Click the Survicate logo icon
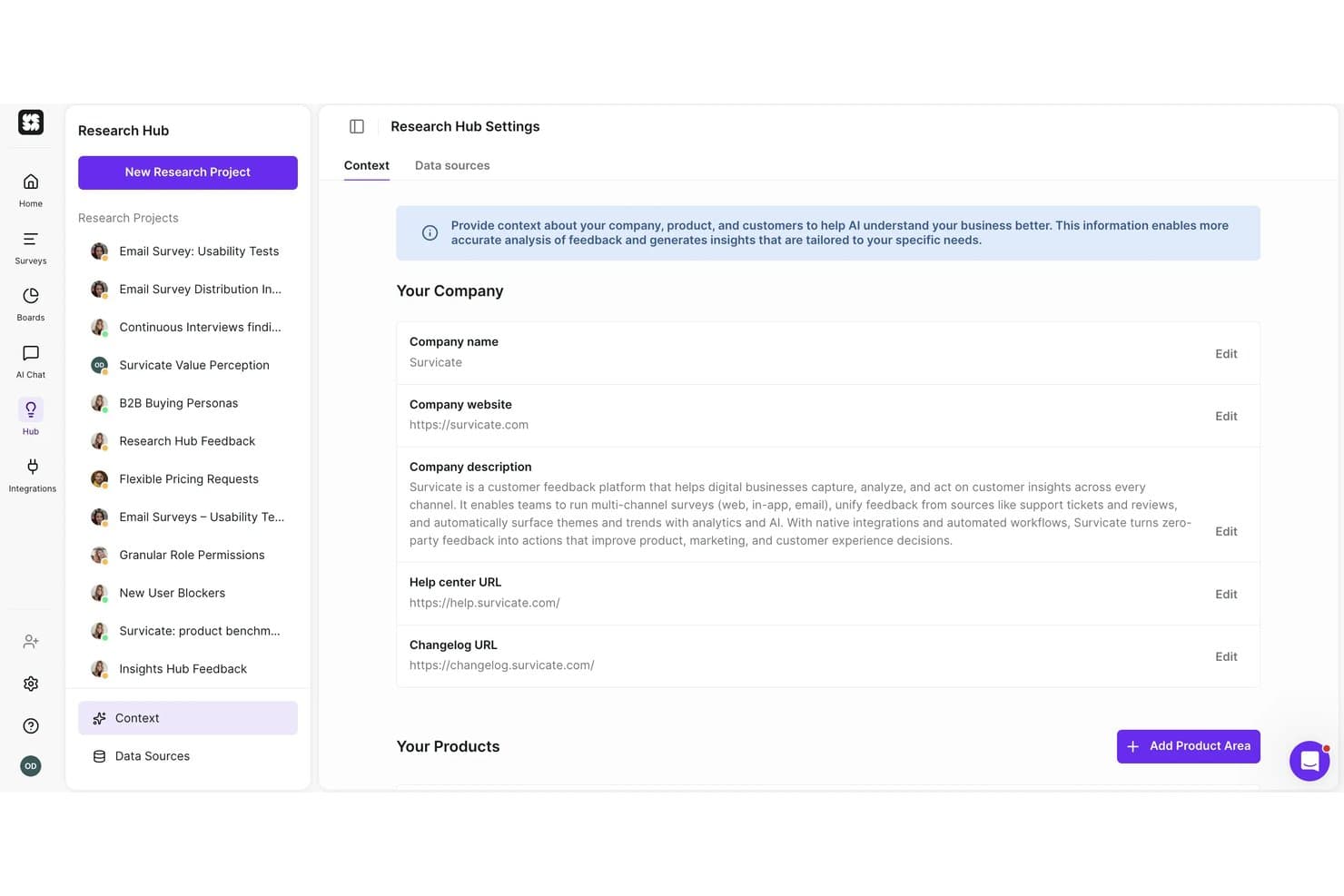This screenshot has width=1344, height=896. (31, 123)
